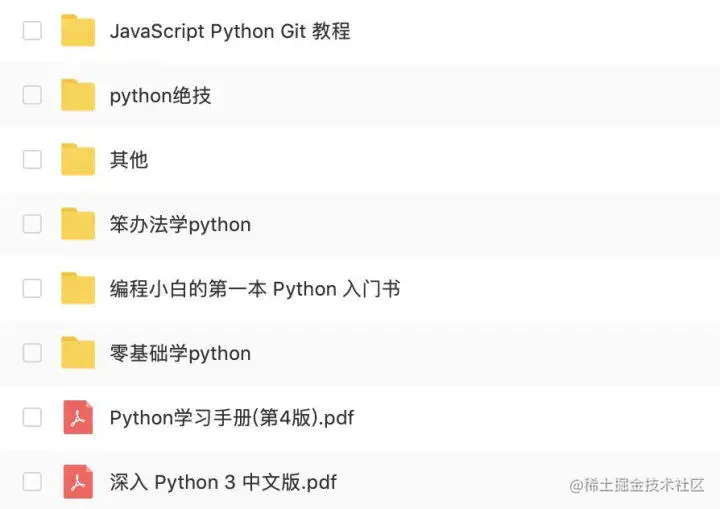
Task: Check the box next to 其他
Action: (32, 160)
